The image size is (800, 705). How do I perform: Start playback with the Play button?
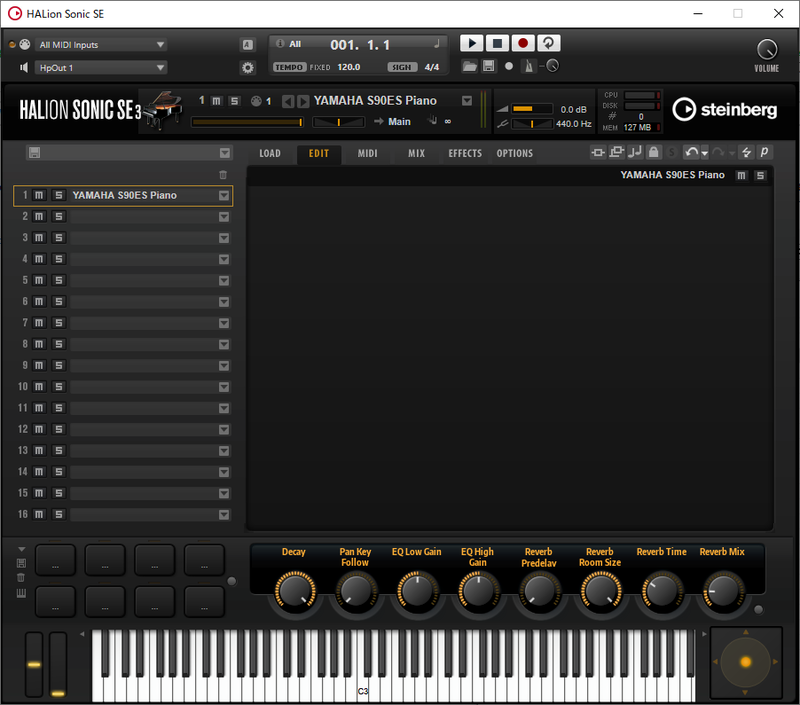point(471,43)
